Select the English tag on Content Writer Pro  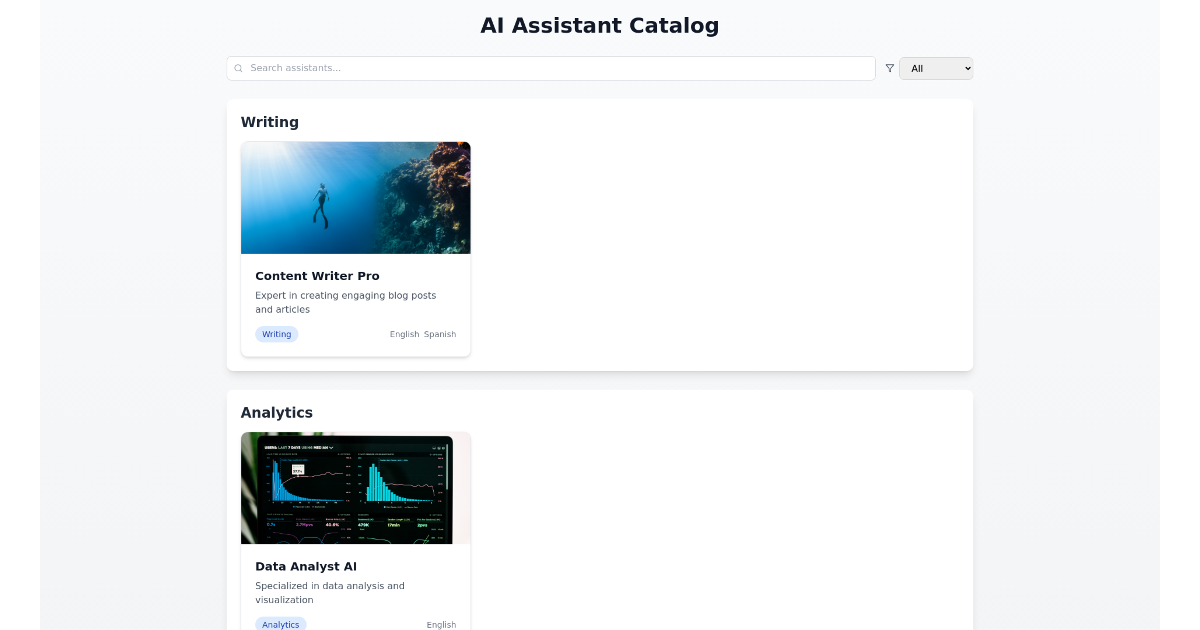(404, 334)
